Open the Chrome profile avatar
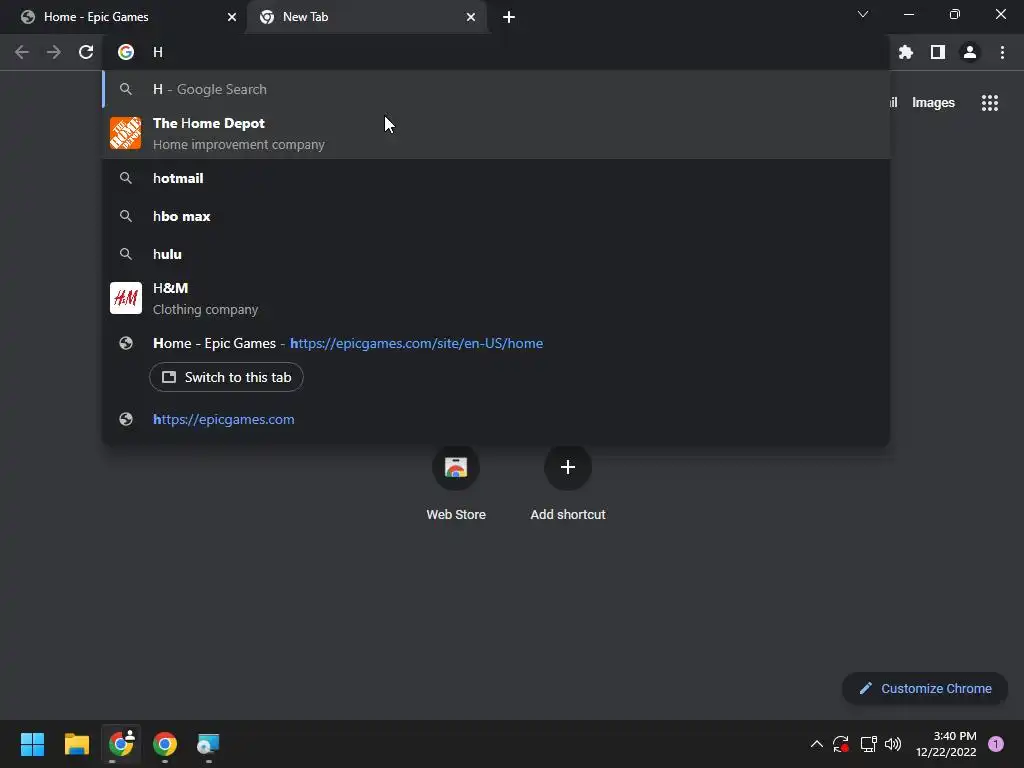 (x=970, y=52)
